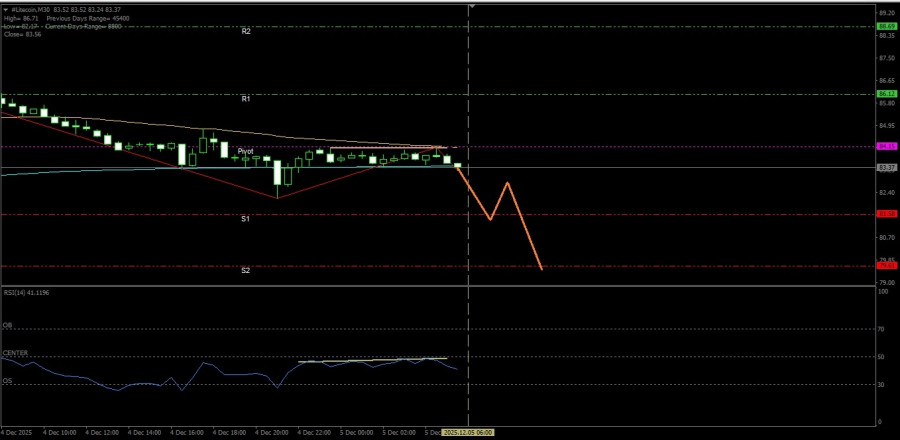Viewport: 900px width, 440px height.
Task: Select the R1 resistance level label
Action: point(245,100)
